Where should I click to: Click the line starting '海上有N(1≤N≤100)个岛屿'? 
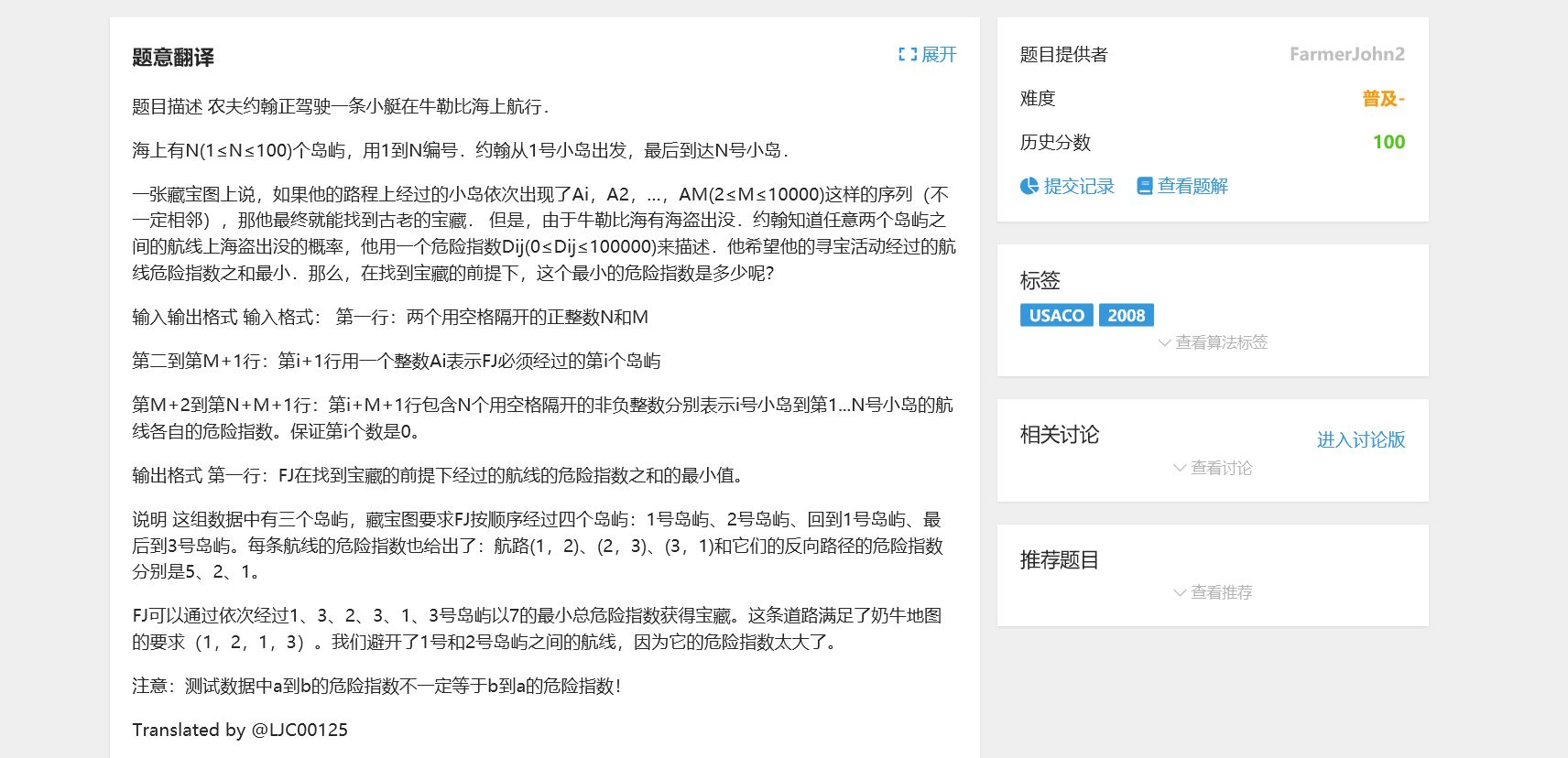coord(460,151)
